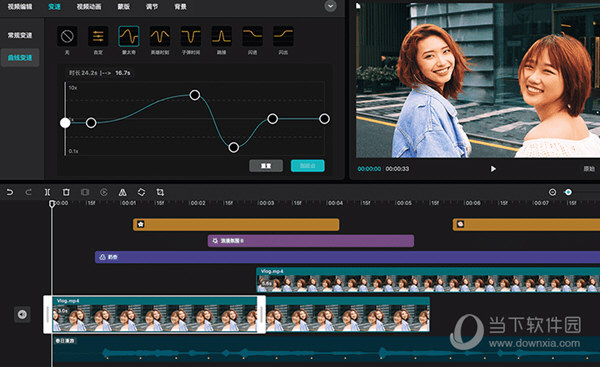Click the gray 重置 reset button

point(266,166)
